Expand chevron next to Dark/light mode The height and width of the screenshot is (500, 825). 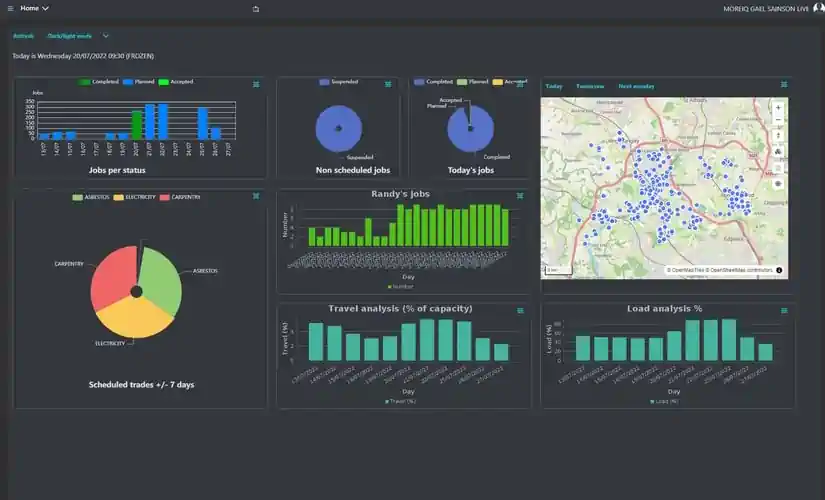click(106, 36)
